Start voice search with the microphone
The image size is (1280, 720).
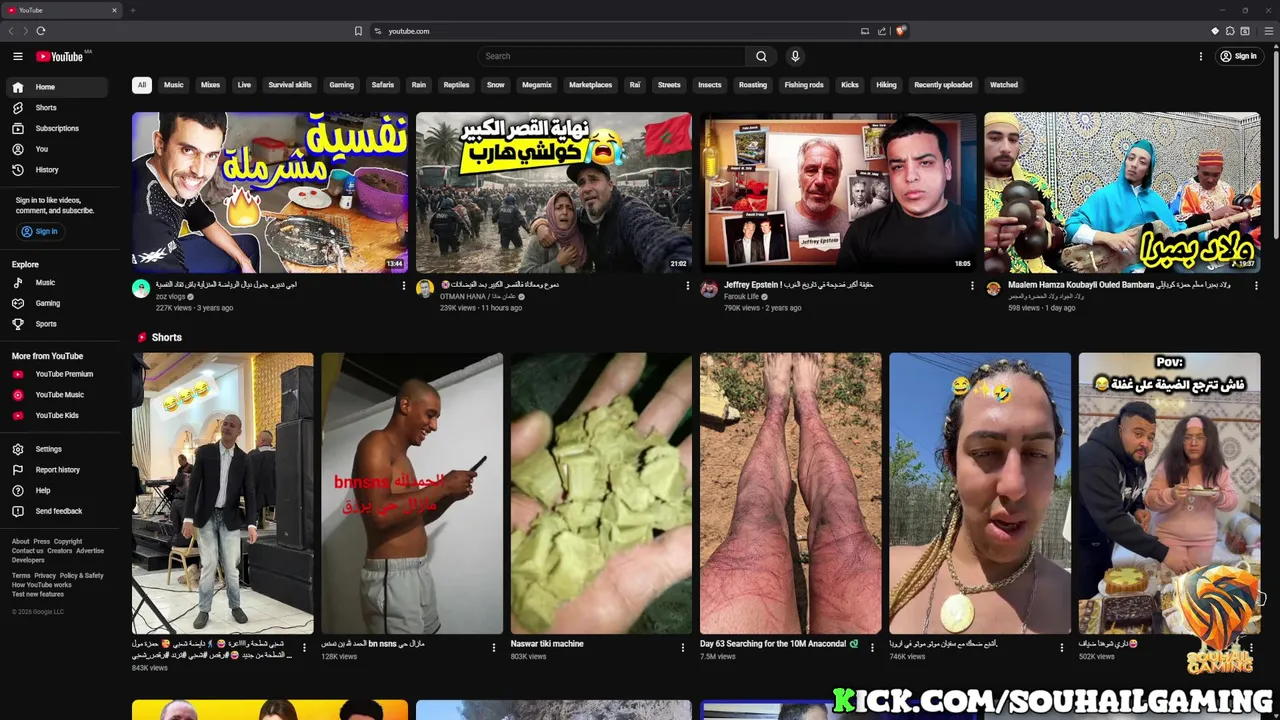tap(795, 56)
